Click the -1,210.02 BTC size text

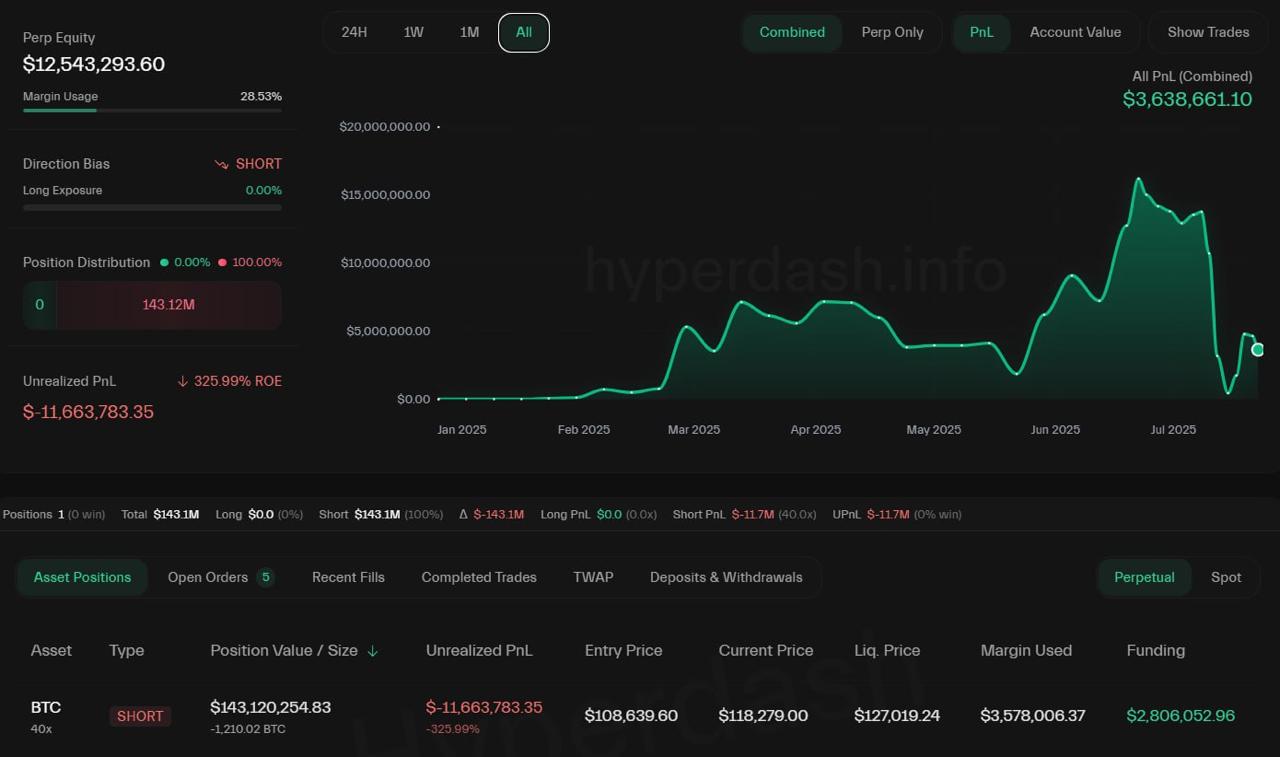(248, 729)
